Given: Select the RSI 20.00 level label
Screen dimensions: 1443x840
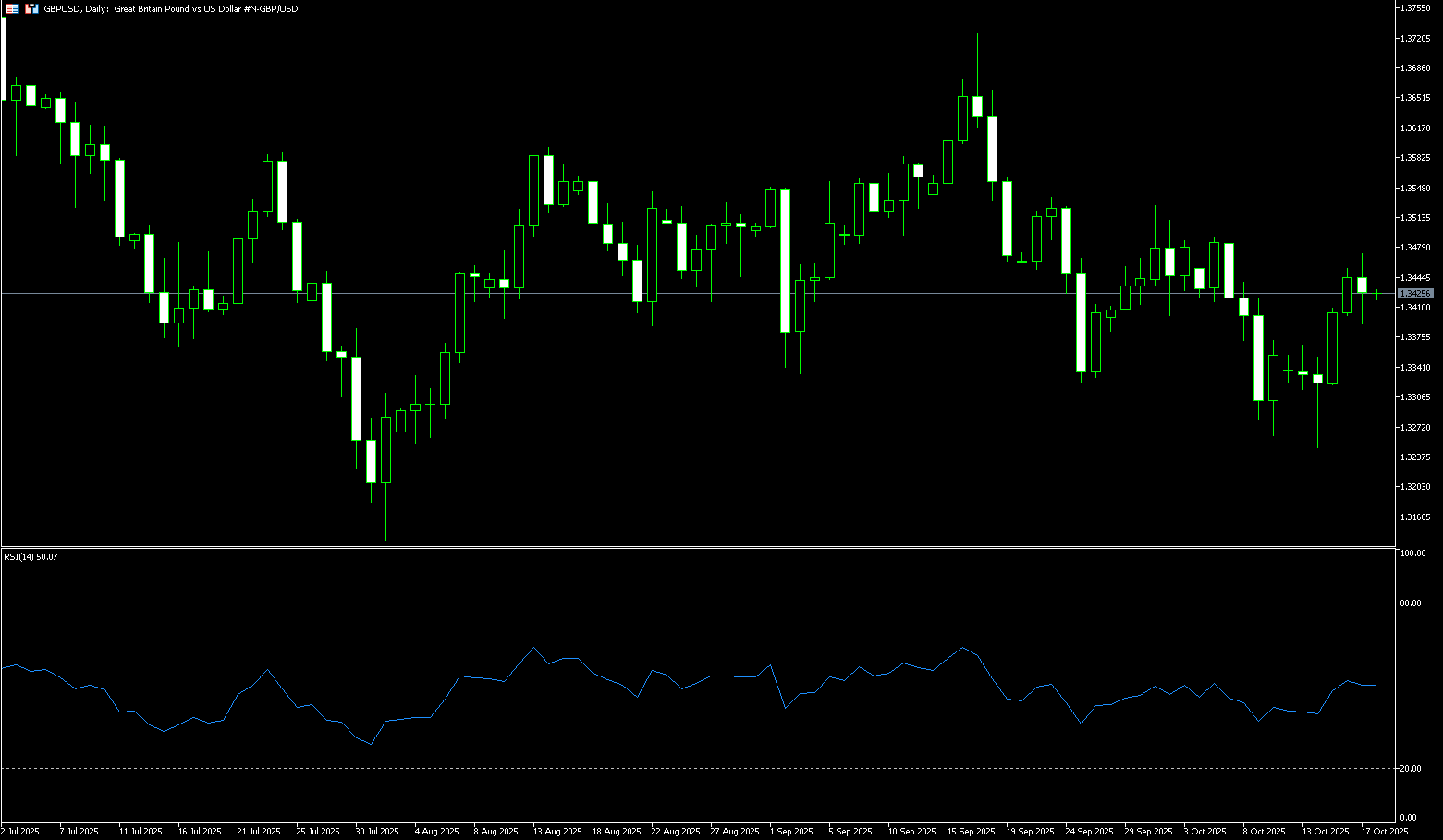Looking at the screenshot, I should pos(1411,768).
